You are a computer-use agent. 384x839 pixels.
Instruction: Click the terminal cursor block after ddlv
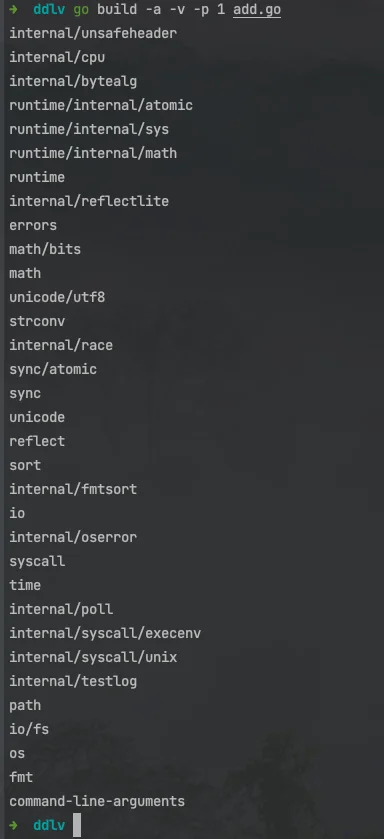[x=76, y=825]
